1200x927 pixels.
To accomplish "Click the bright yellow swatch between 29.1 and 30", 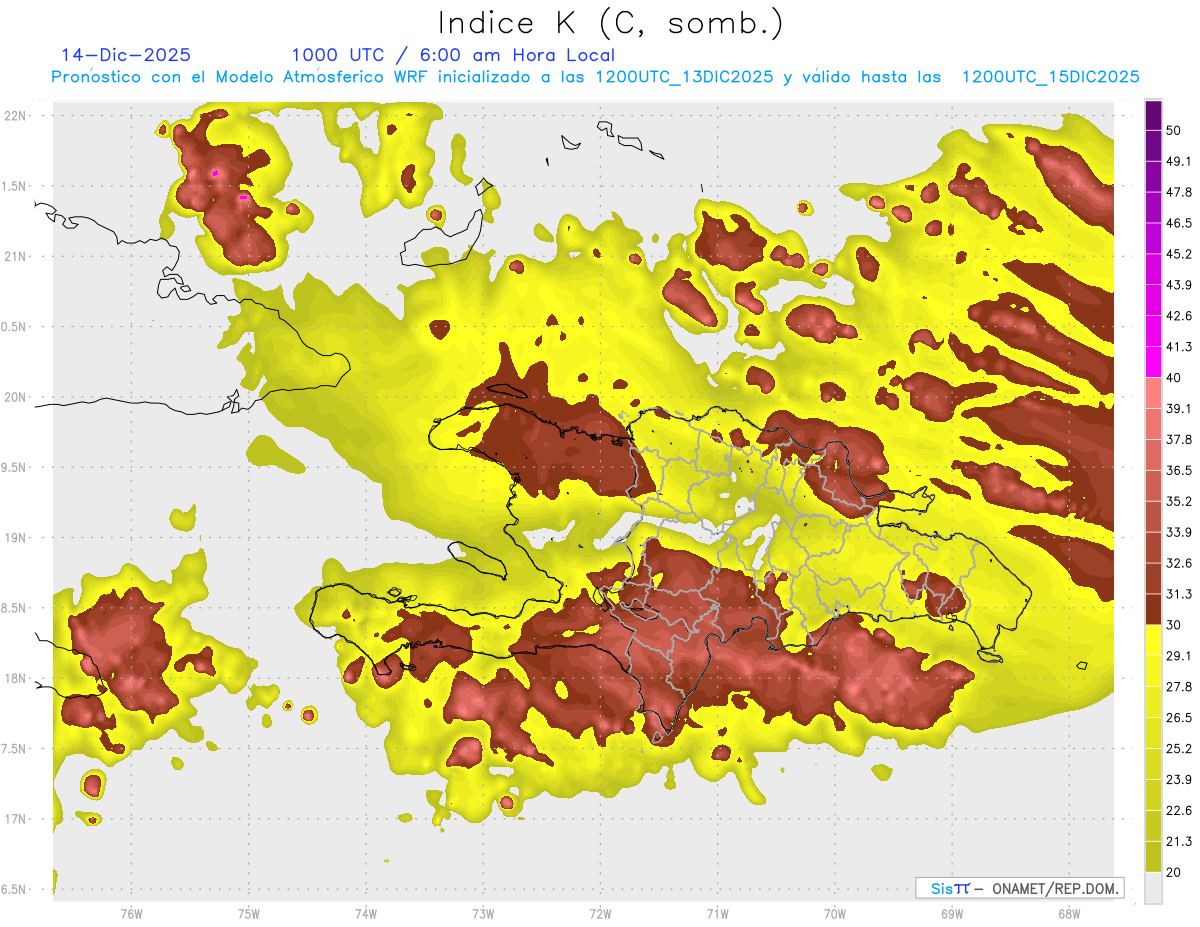I will [x=1153, y=641].
